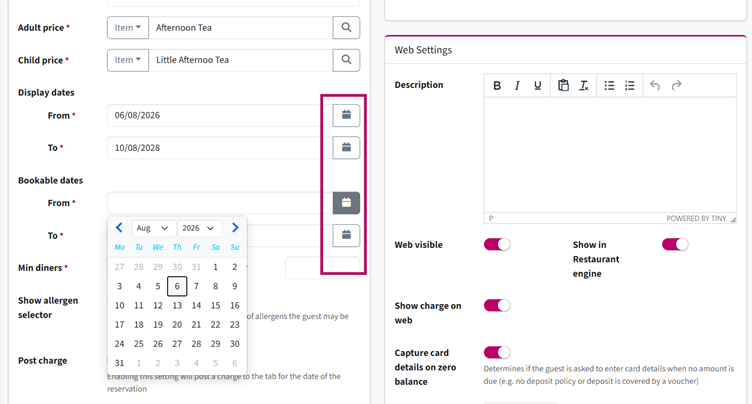The height and width of the screenshot is (404, 752).
Task: Disable Show in Restaurant engine toggle
Action: 675,245
